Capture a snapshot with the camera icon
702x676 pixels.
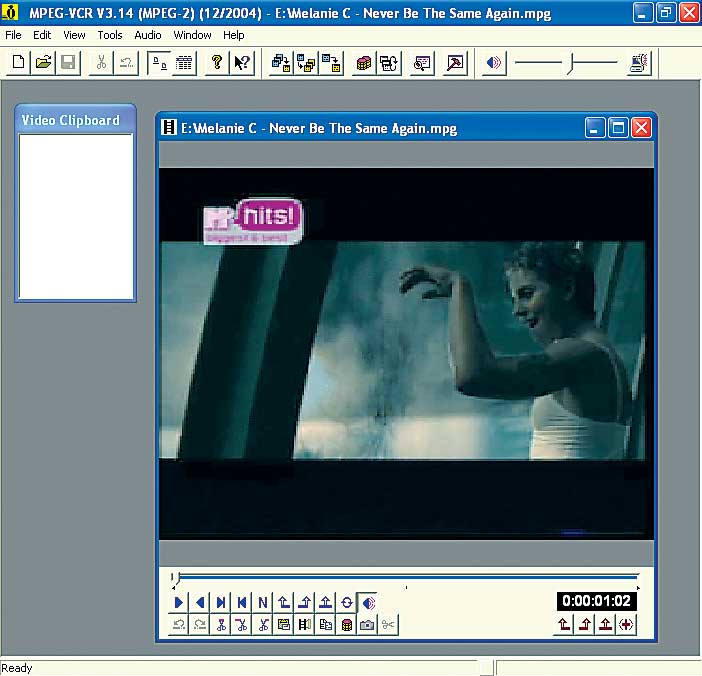point(368,624)
